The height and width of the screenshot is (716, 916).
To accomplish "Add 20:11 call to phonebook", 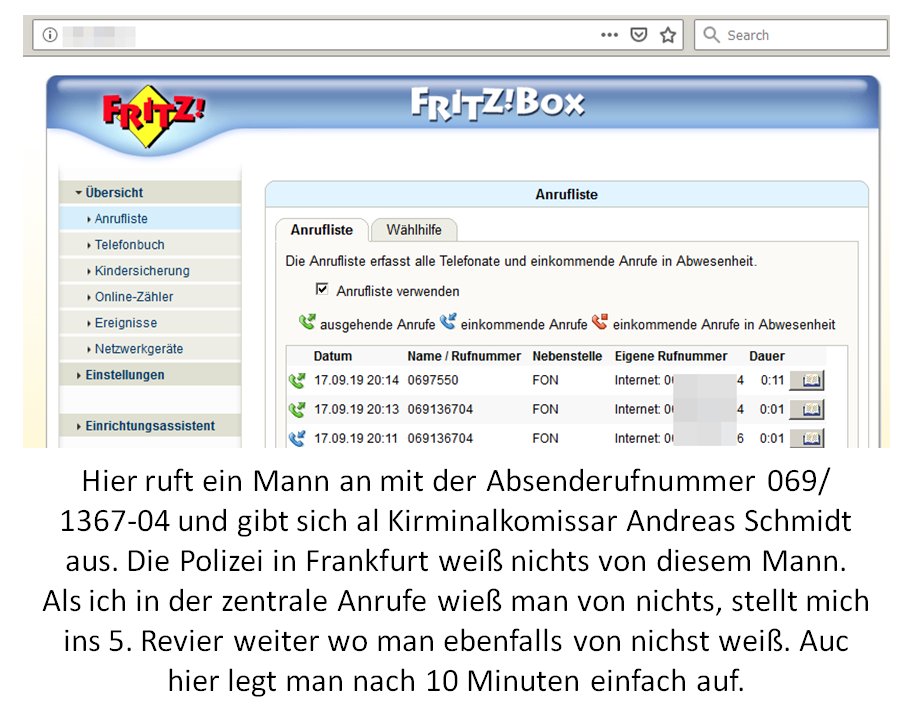I will coord(807,438).
